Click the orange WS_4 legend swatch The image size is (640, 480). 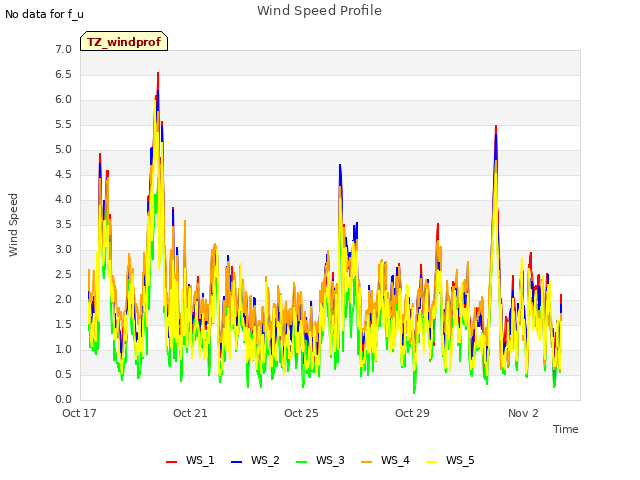[367, 462]
